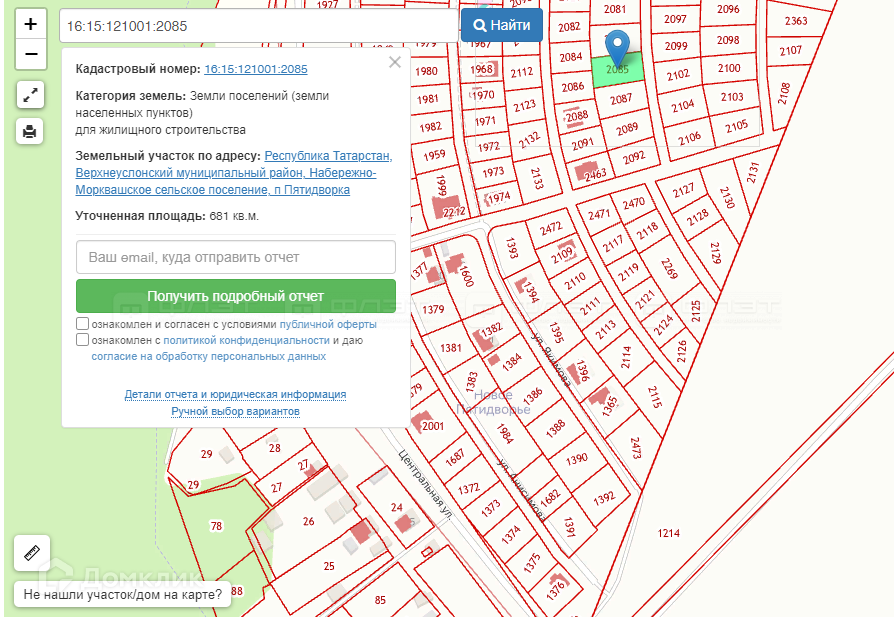Select parcel 1687 on the map
894x621 pixels.
(454, 458)
